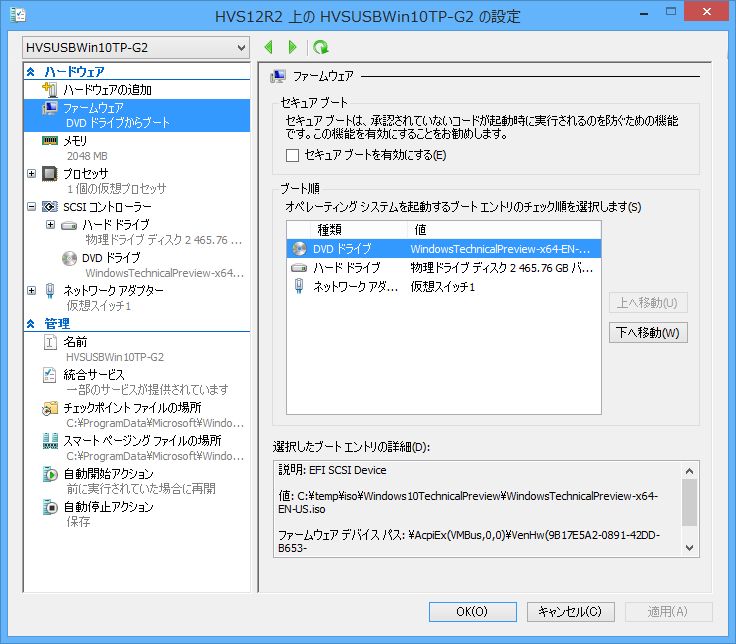The height and width of the screenshot is (644, 736).
Task: Select the ネットワーク アダ... row in boot order
Action: (444, 286)
